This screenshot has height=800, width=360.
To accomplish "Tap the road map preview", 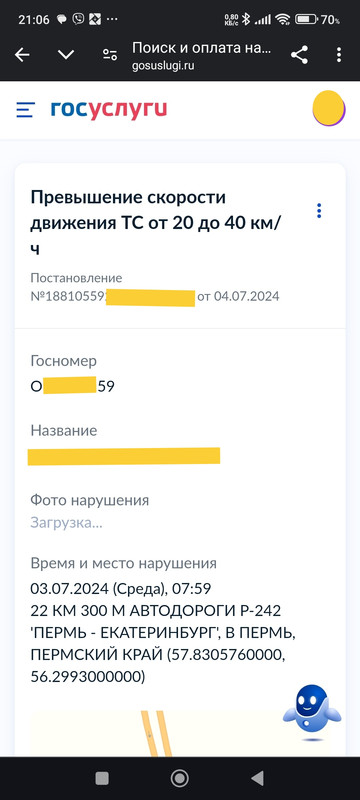I will pyautogui.click(x=180, y=734).
